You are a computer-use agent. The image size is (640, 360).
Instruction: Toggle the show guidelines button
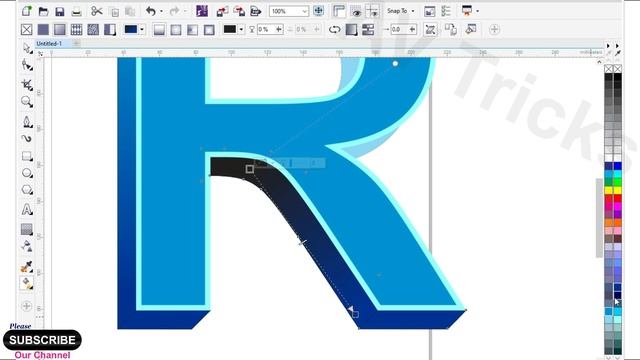[372, 11]
